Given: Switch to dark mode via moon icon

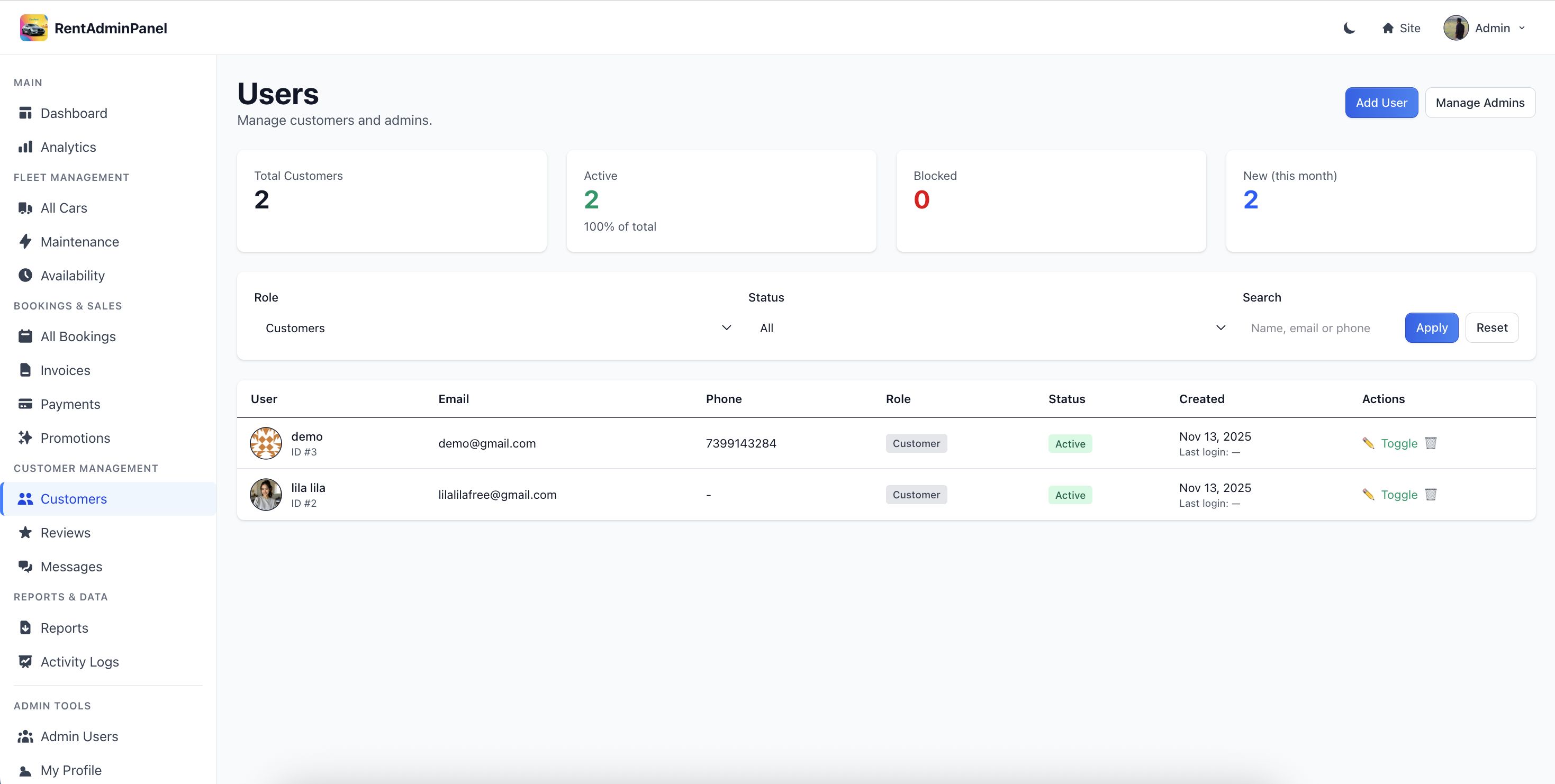Looking at the screenshot, I should coord(1349,28).
